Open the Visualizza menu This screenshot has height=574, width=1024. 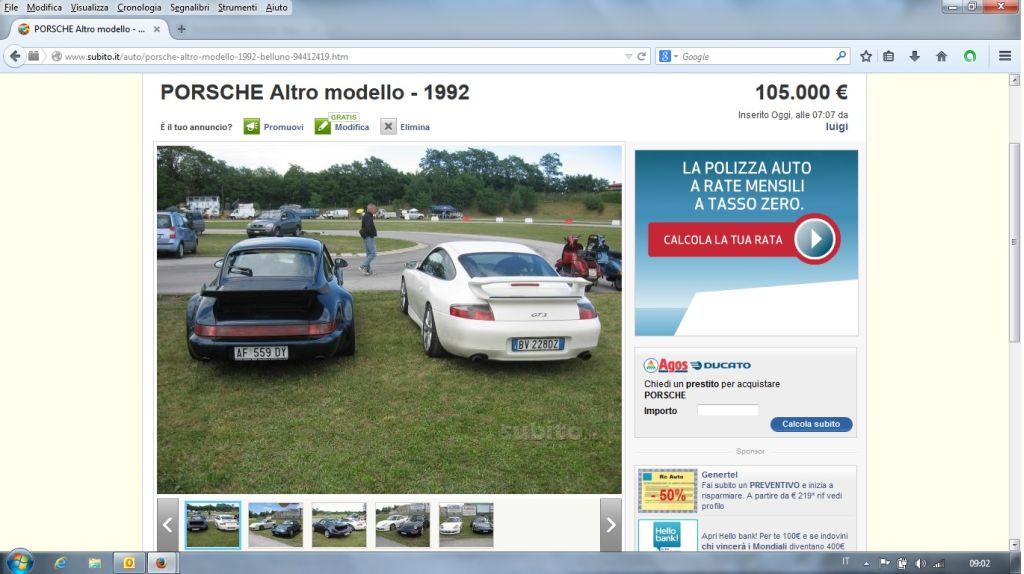pyautogui.click(x=89, y=7)
